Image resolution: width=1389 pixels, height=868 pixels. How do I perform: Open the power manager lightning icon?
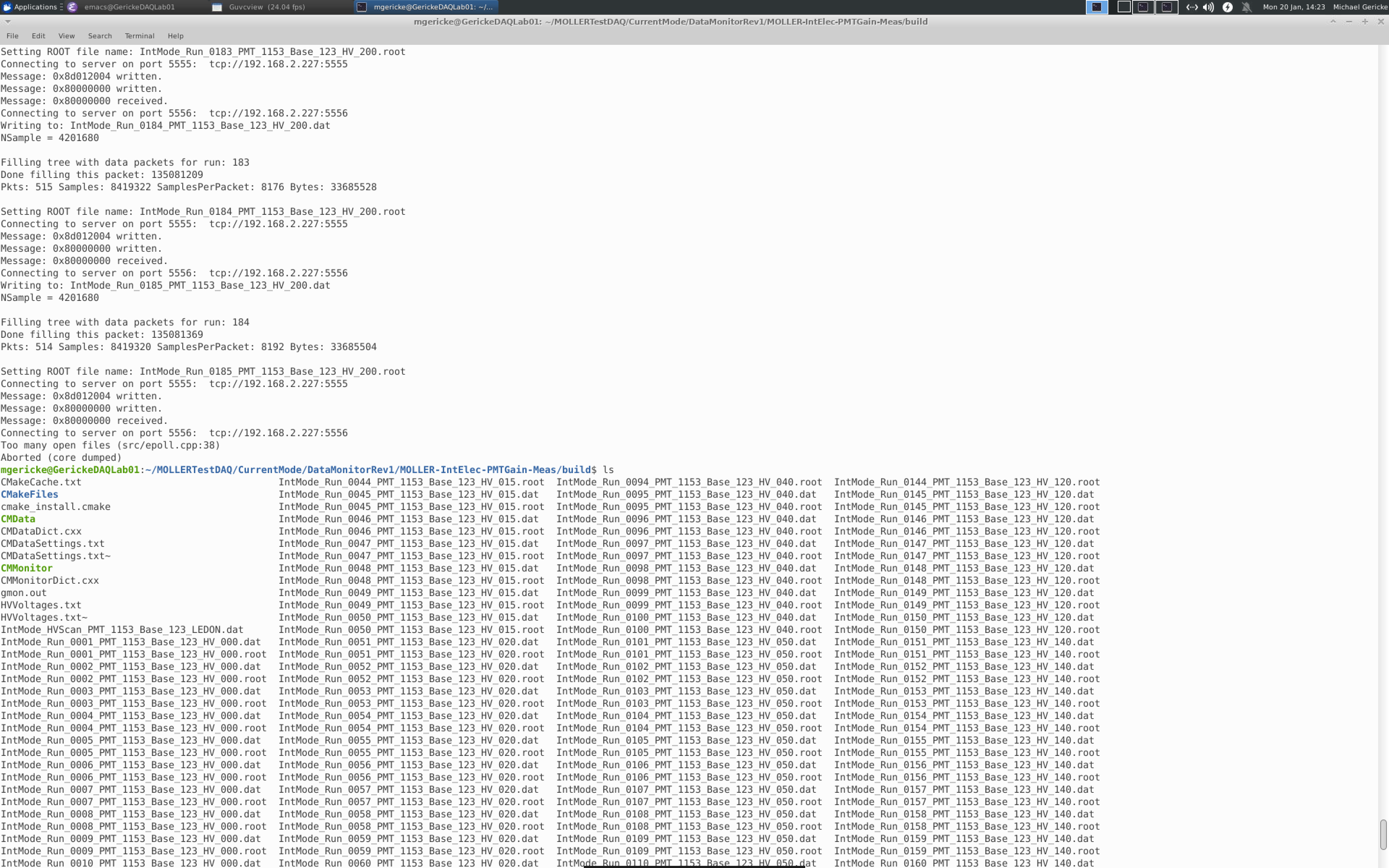click(1227, 7)
